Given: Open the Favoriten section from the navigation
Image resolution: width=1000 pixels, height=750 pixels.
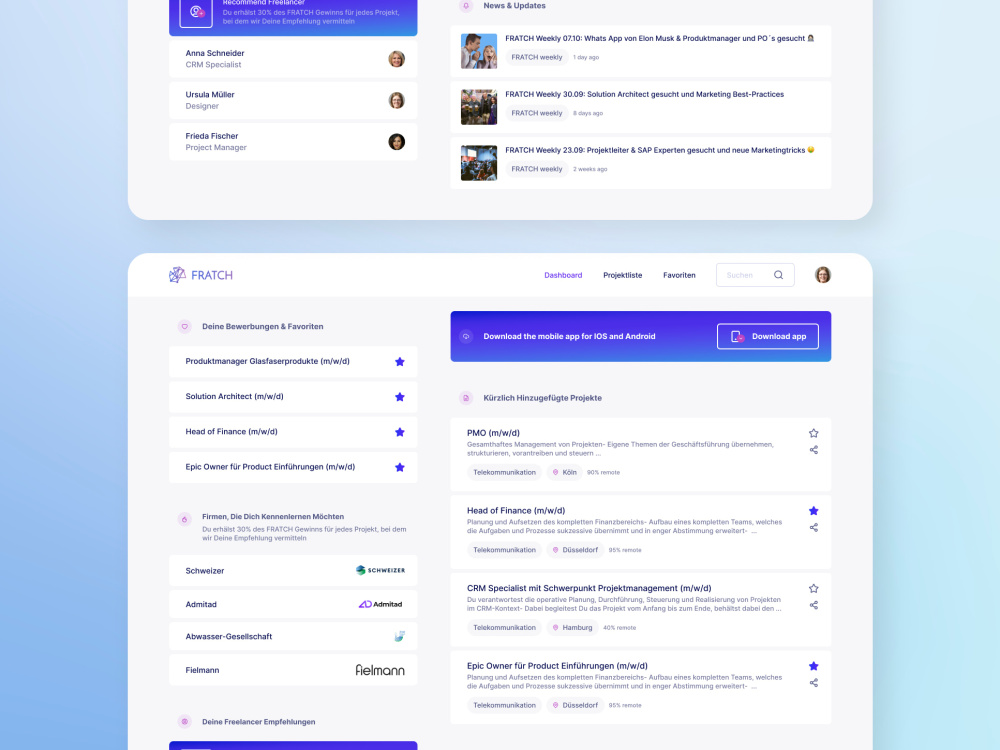Looking at the screenshot, I should (x=679, y=274).
